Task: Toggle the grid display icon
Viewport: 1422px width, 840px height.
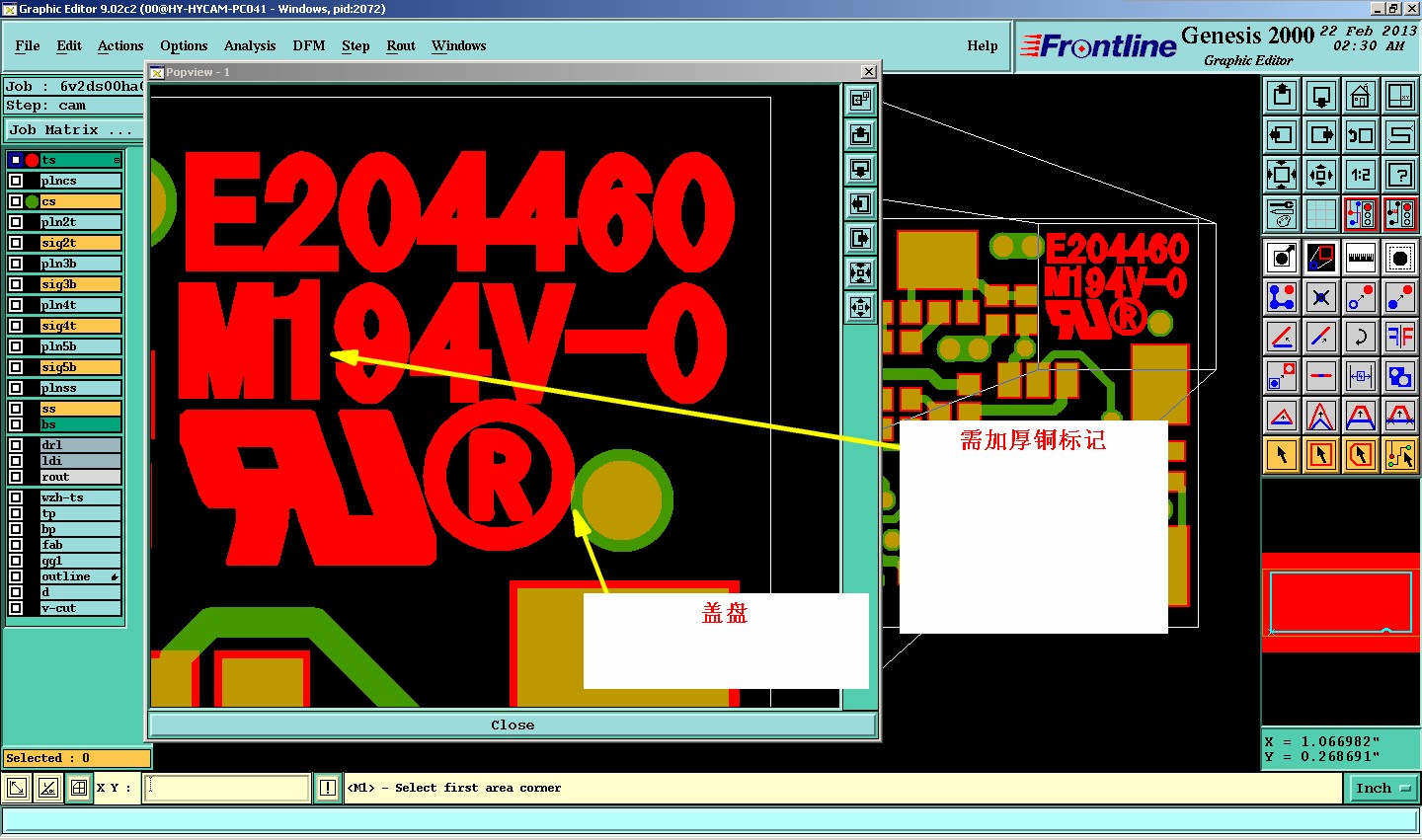Action: 1321,214
